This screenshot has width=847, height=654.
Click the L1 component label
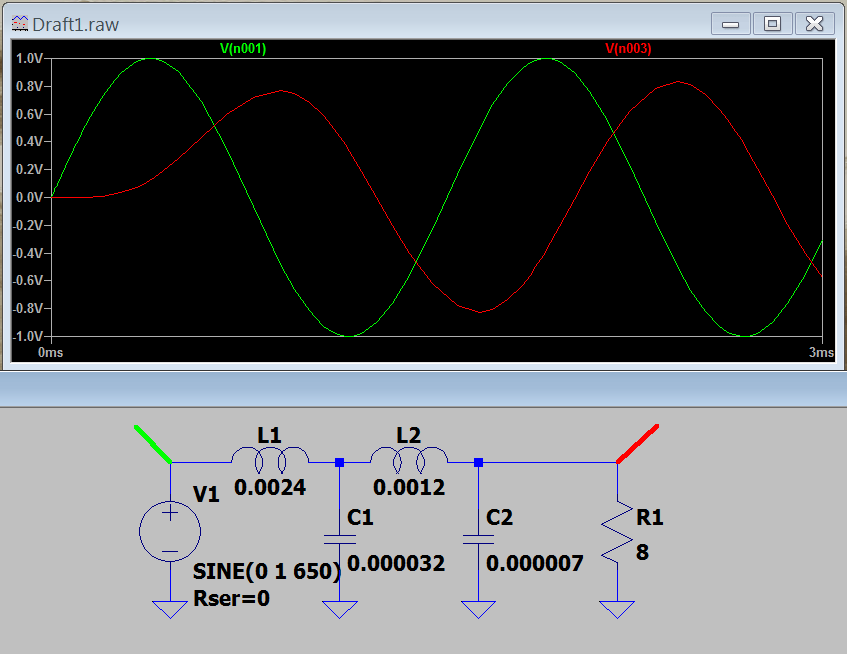click(269, 435)
